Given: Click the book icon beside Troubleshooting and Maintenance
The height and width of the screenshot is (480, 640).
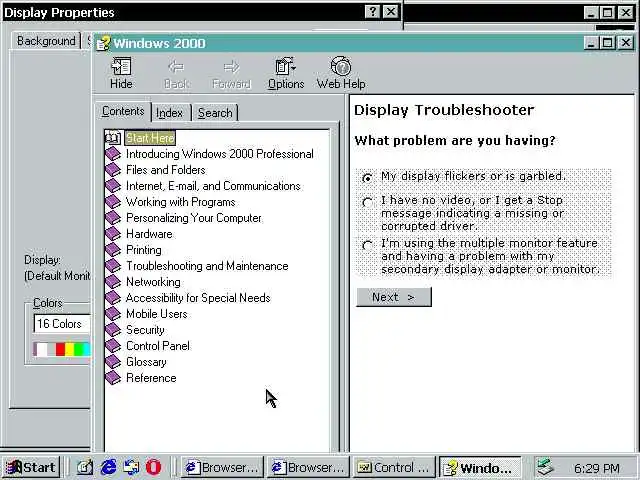Looking at the screenshot, I should pyautogui.click(x=113, y=266).
